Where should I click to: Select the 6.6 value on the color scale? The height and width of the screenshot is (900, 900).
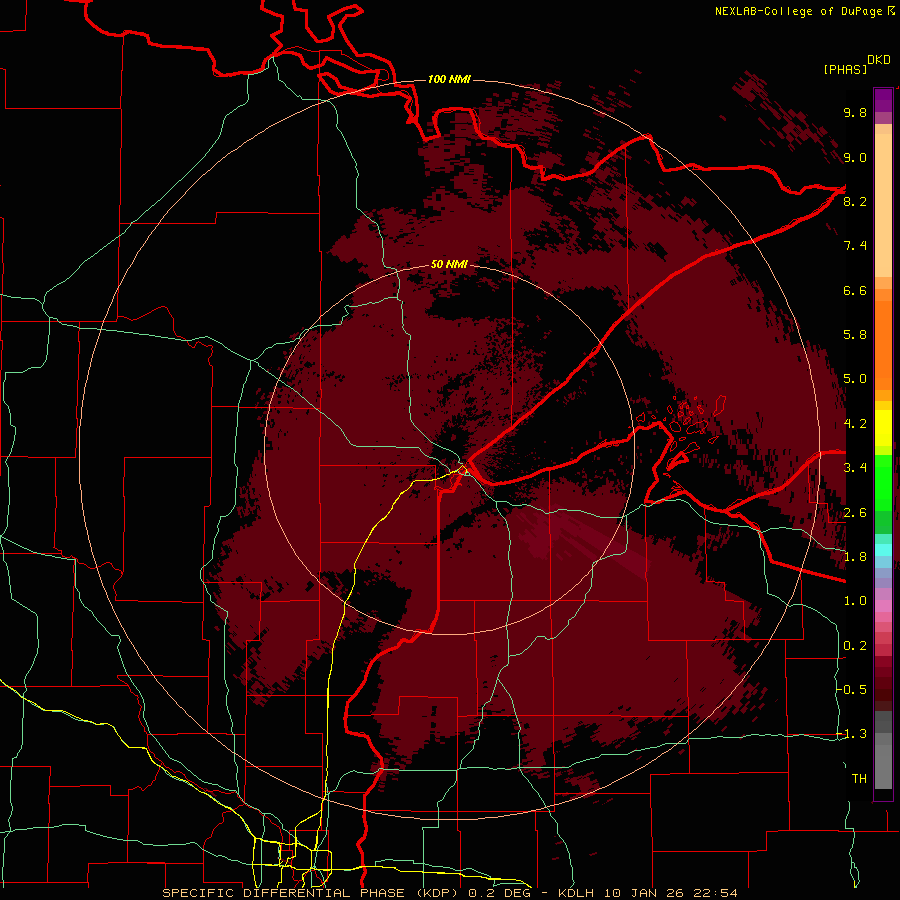[x=855, y=290]
